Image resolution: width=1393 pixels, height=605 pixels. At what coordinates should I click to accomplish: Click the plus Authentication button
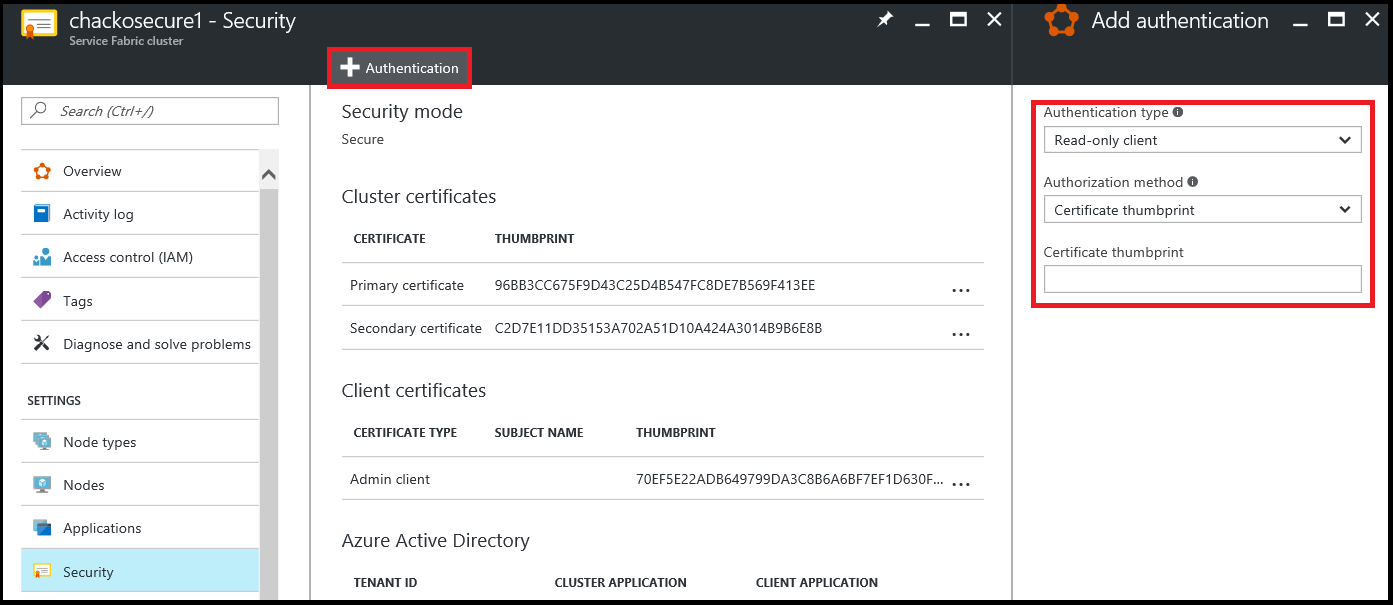pos(400,68)
